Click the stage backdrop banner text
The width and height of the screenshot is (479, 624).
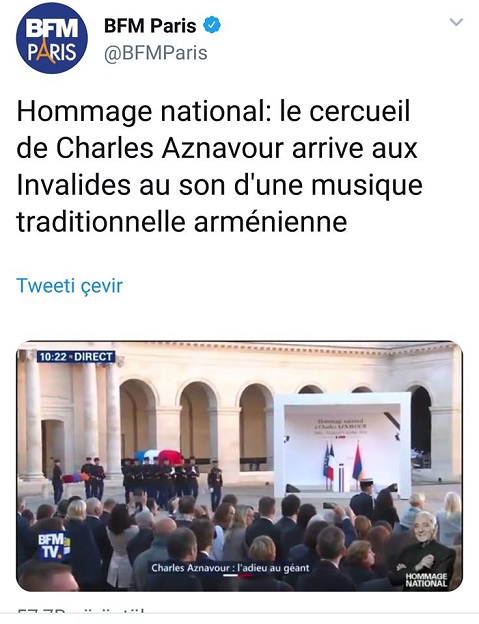coord(343,427)
